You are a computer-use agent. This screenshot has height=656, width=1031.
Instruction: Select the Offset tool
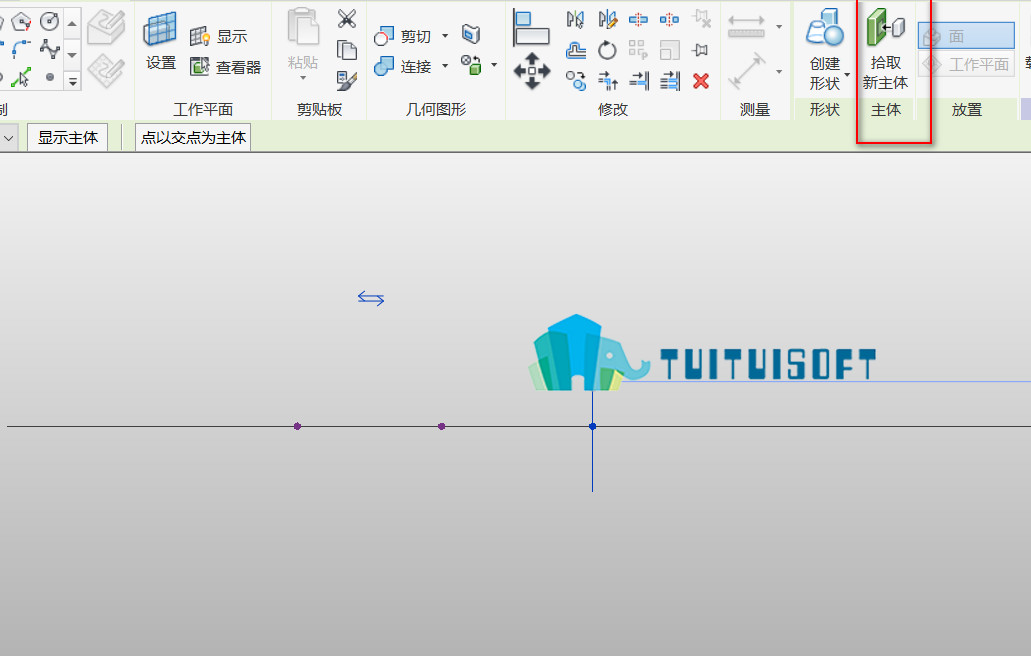click(575, 50)
